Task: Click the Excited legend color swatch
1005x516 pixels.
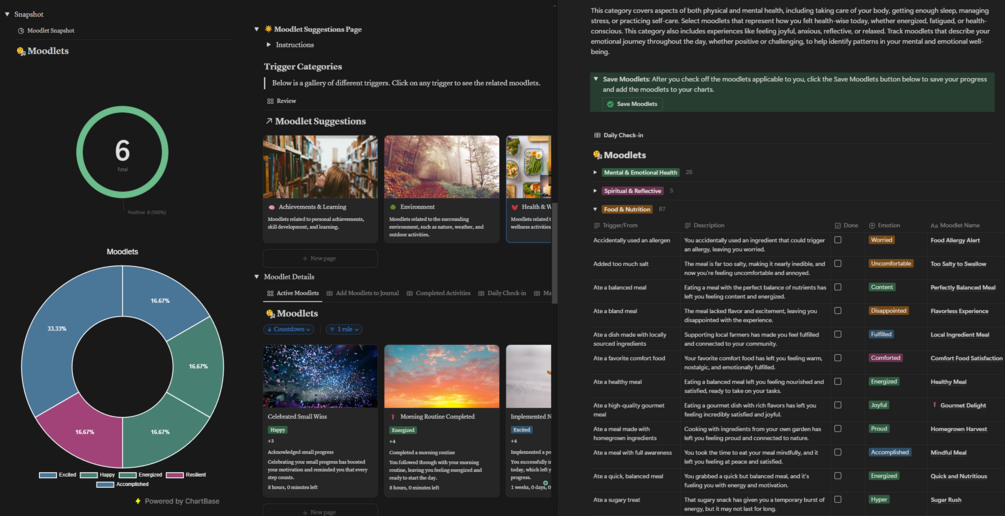Action: click(47, 475)
